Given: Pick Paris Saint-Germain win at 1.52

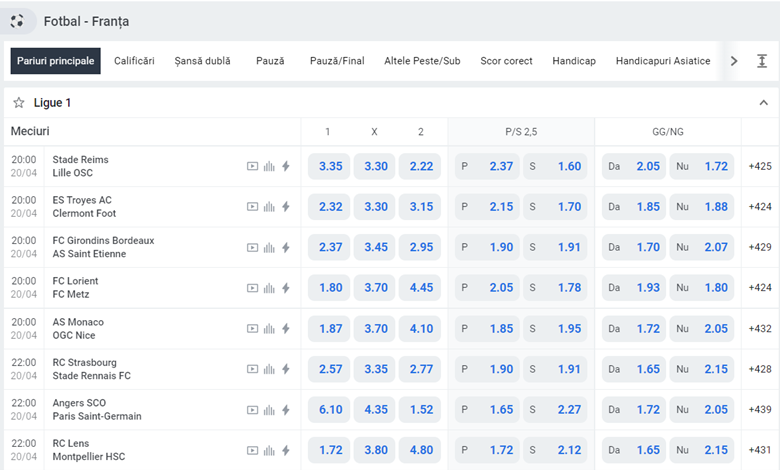Looking at the screenshot, I should (x=420, y=410).
